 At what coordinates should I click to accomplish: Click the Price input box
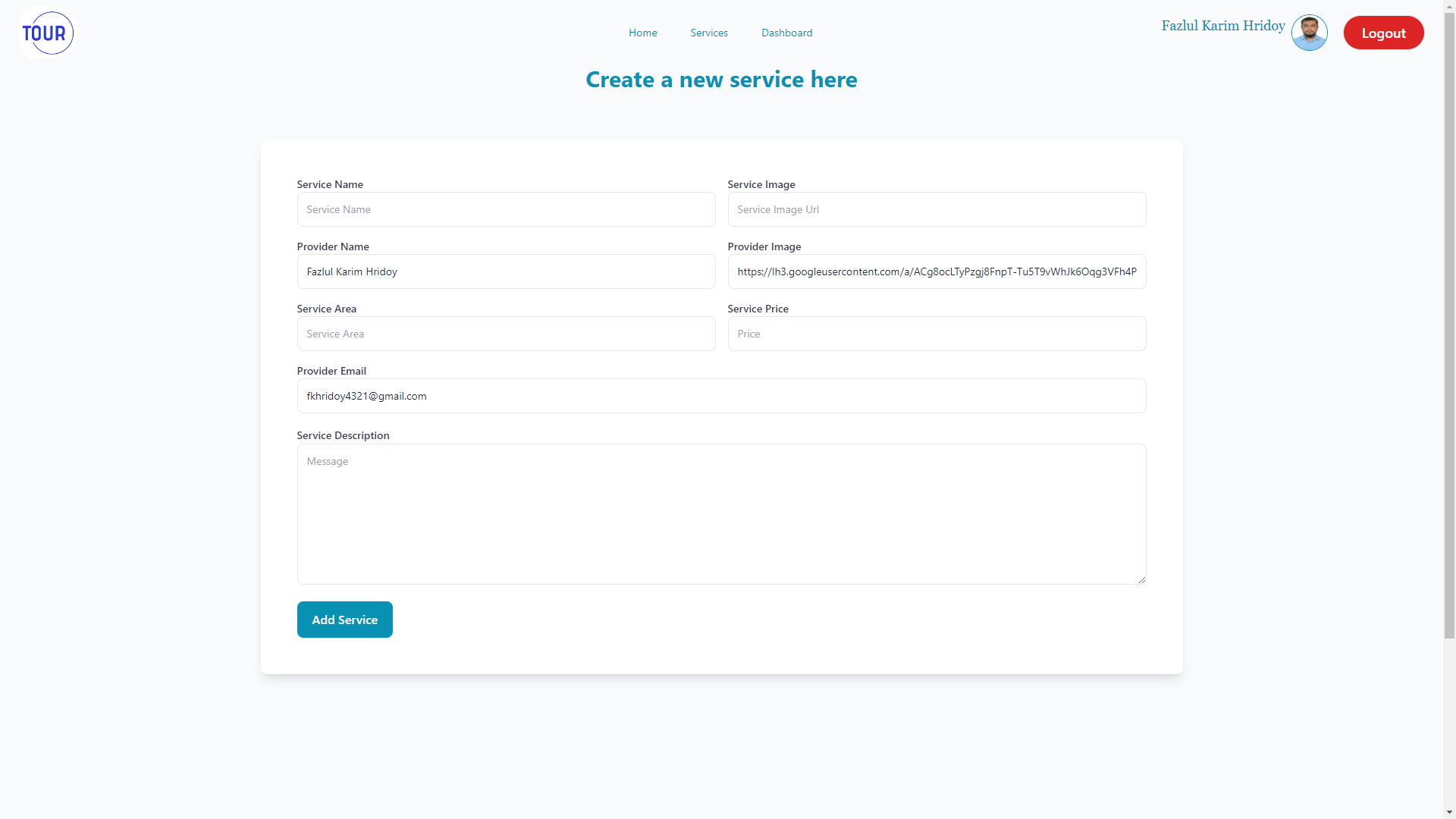pyautogui.click(x=937, y=334)
